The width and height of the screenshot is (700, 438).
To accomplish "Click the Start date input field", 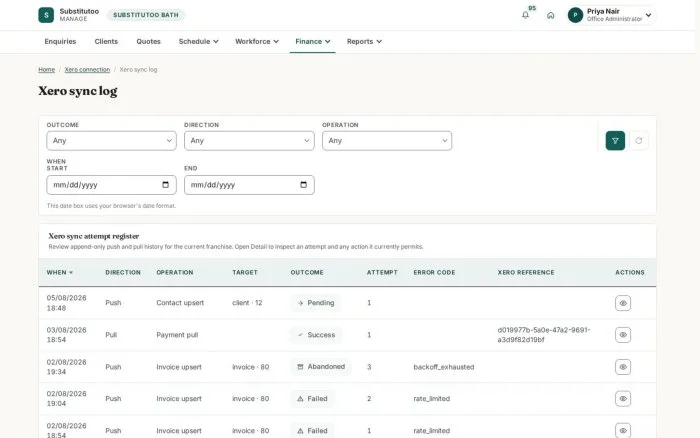I will point(112,185).
